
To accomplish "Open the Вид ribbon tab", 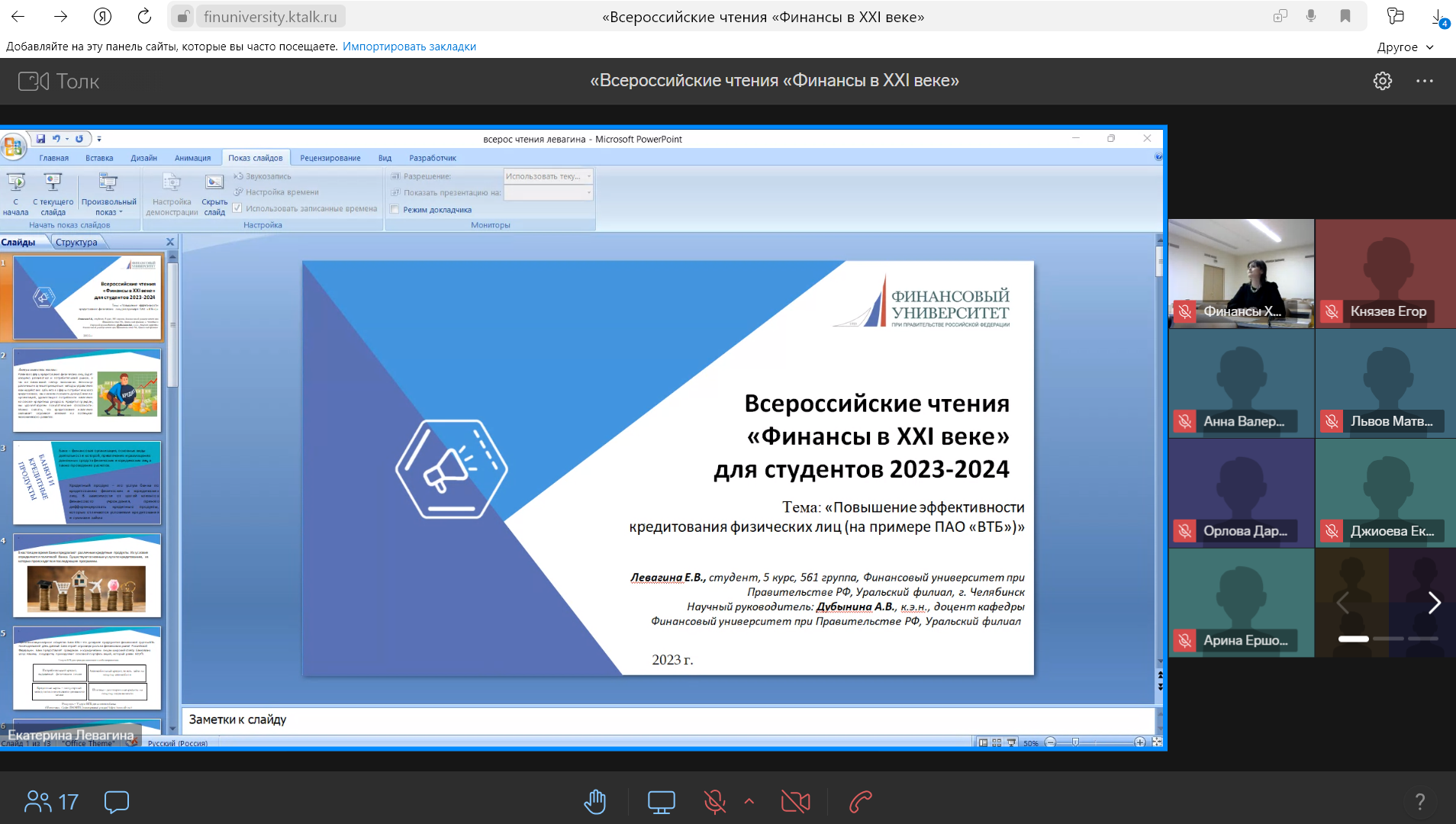I will pos(385,158).
